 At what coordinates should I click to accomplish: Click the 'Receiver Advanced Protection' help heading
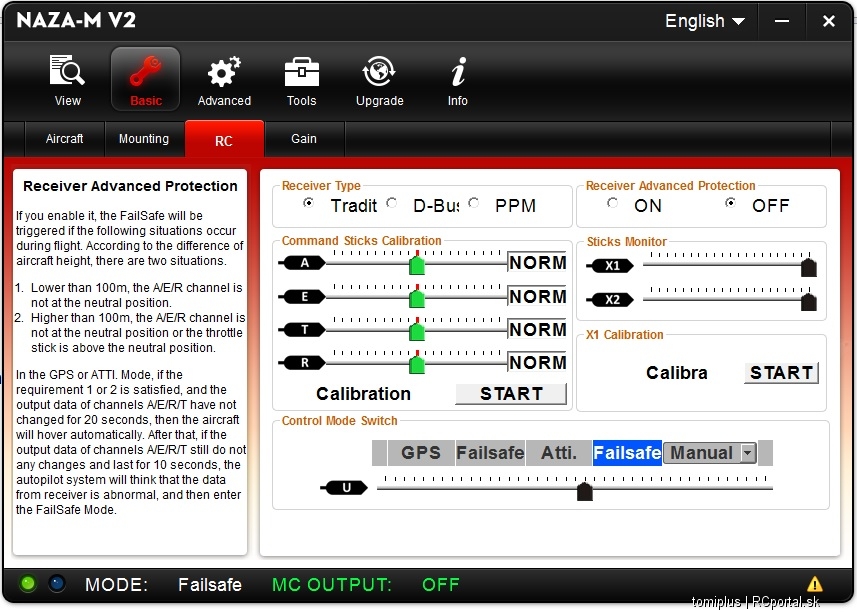tap(130, 186)
